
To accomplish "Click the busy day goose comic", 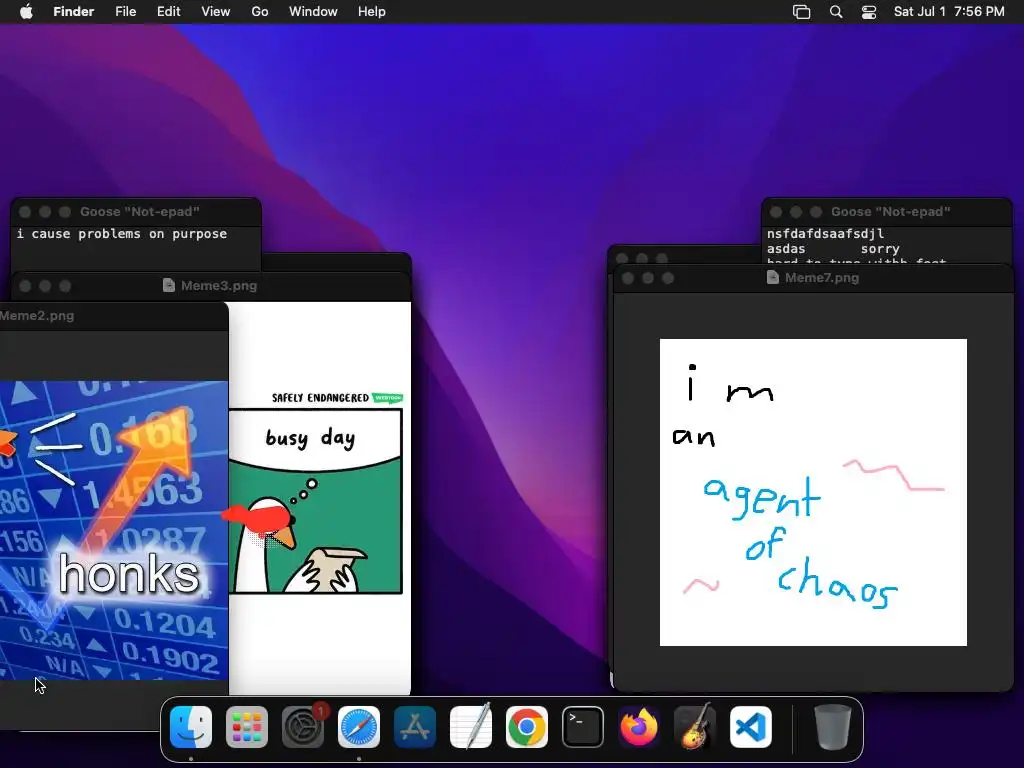I will tap(315, 501).
